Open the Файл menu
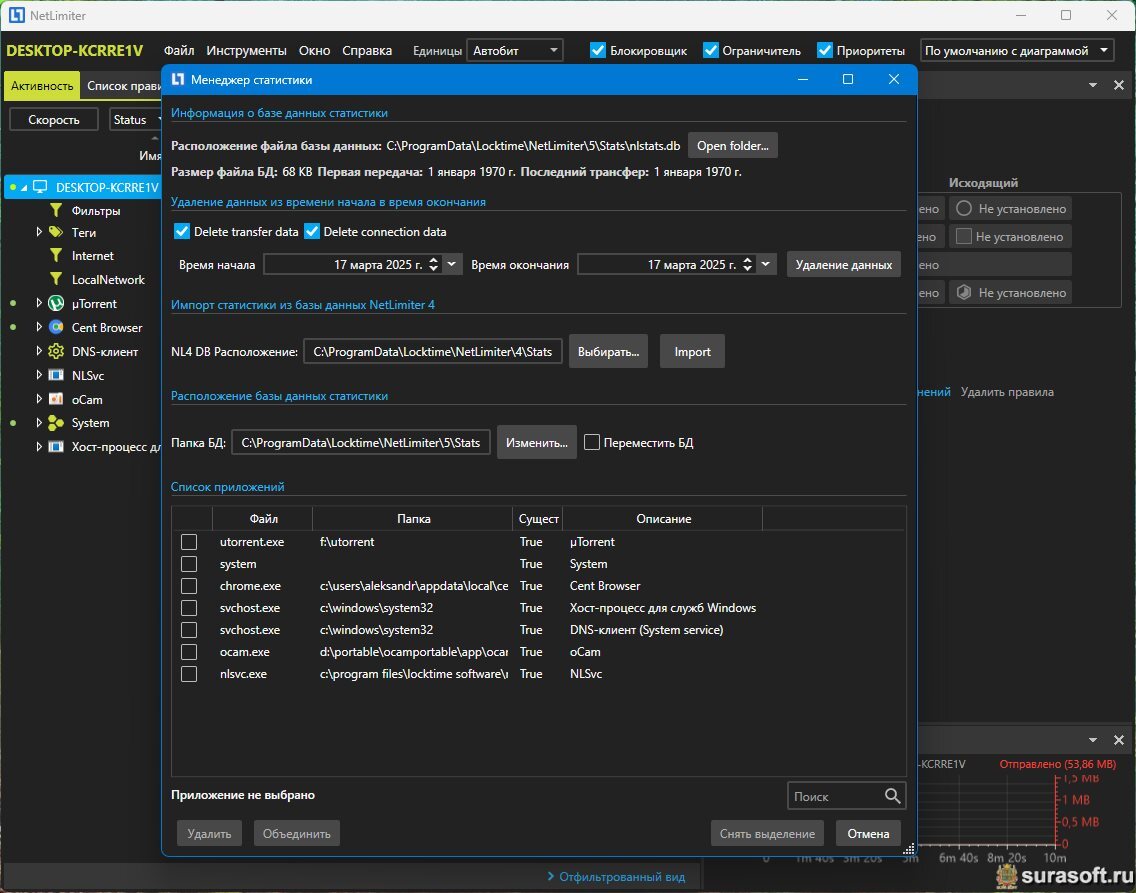 [179, 51]
